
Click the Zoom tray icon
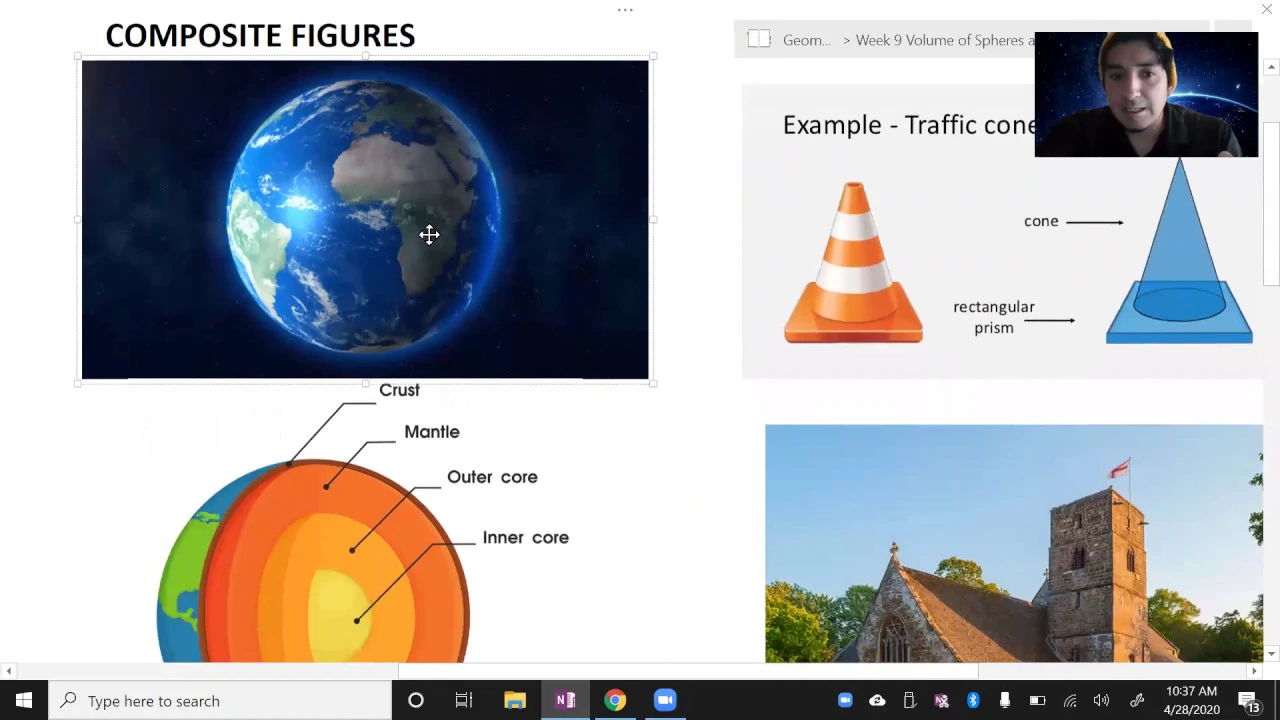[x=845, y=701]
